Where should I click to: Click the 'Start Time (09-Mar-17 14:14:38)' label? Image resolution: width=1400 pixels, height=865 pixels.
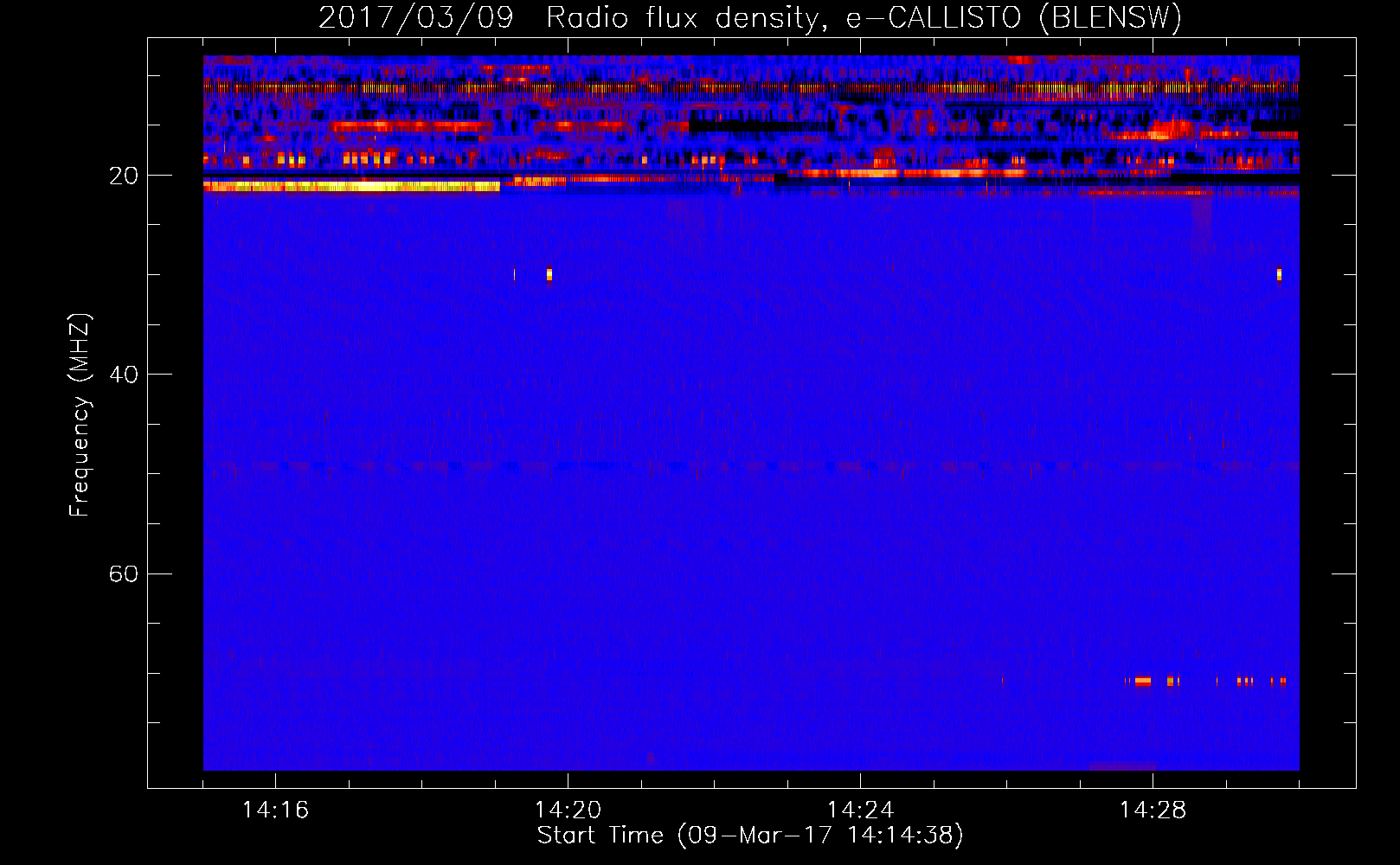(x=750, y=836)
